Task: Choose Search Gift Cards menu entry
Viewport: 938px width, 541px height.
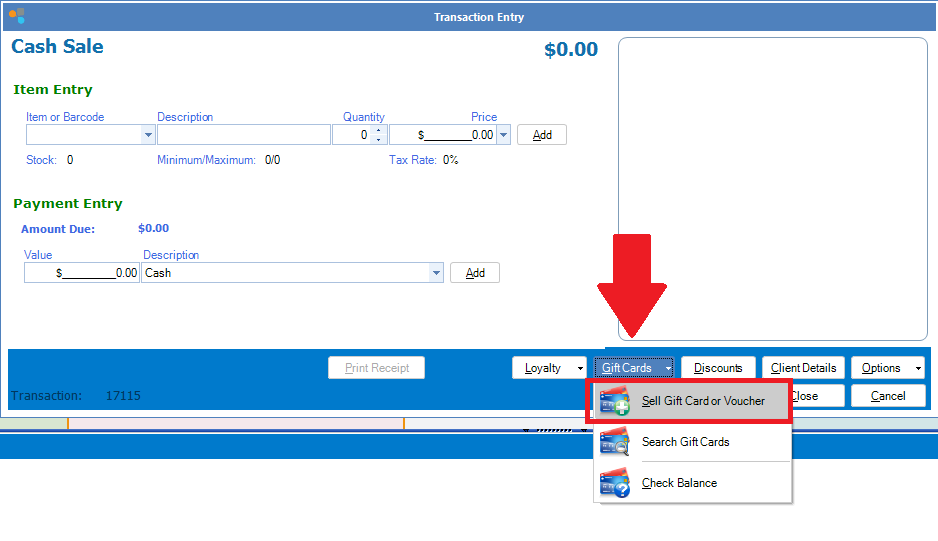Action: (x=685, y=442)
